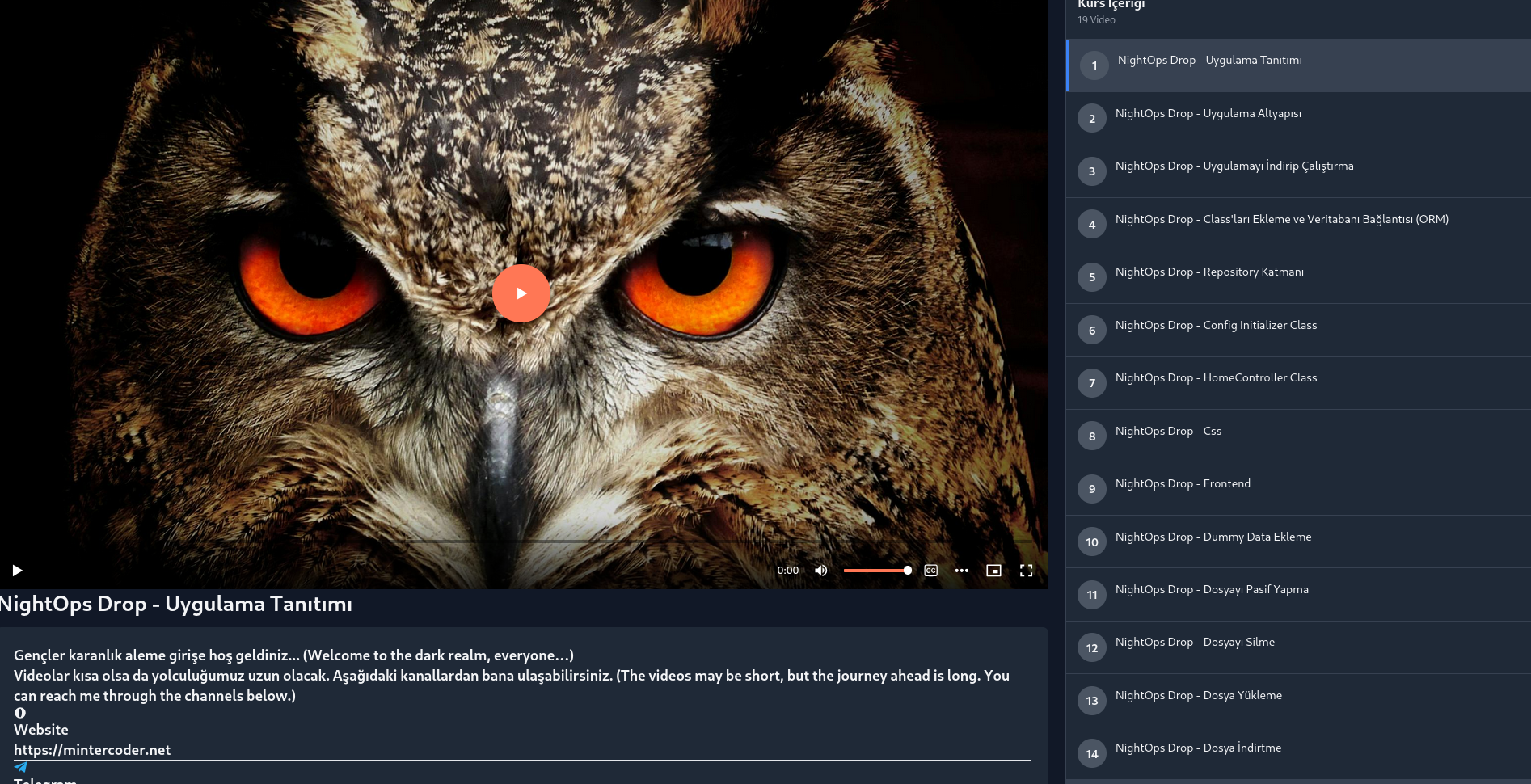Click the number 14 badge in course list
The image size is (1531, 784).
click(x=1092, y=754)
